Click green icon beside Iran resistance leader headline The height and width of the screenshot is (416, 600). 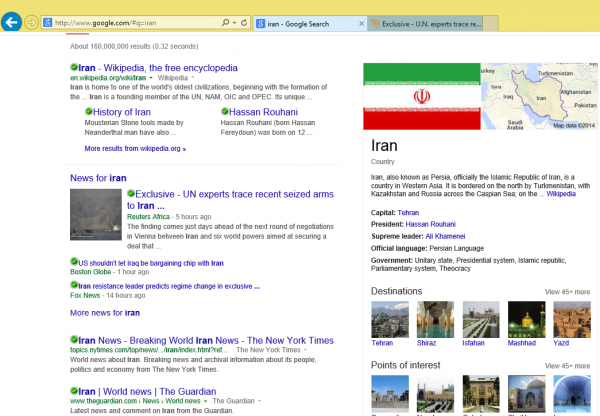coord(74,285)
